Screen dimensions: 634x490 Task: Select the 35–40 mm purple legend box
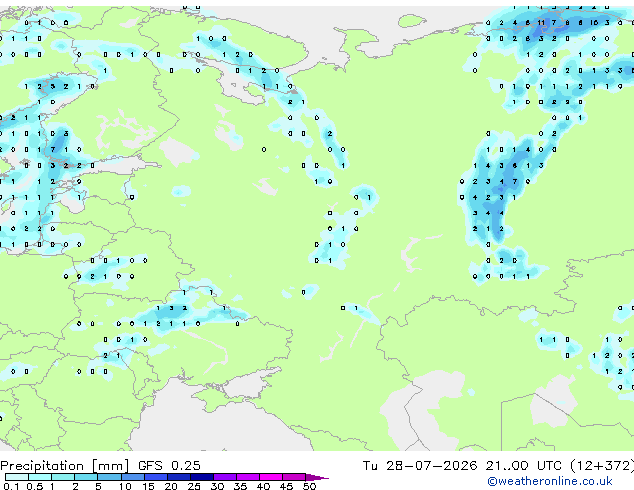coord(248,477)
